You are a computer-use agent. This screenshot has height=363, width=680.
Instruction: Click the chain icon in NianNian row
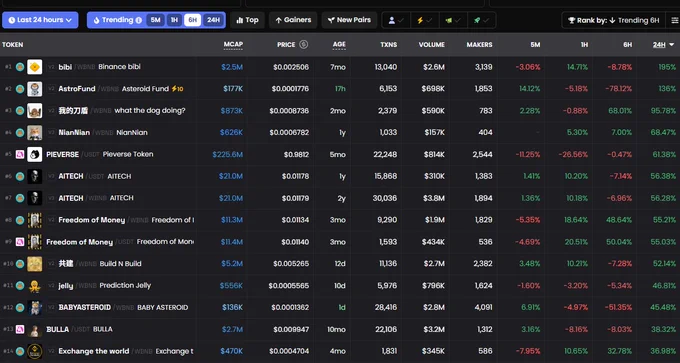point(20,133)
